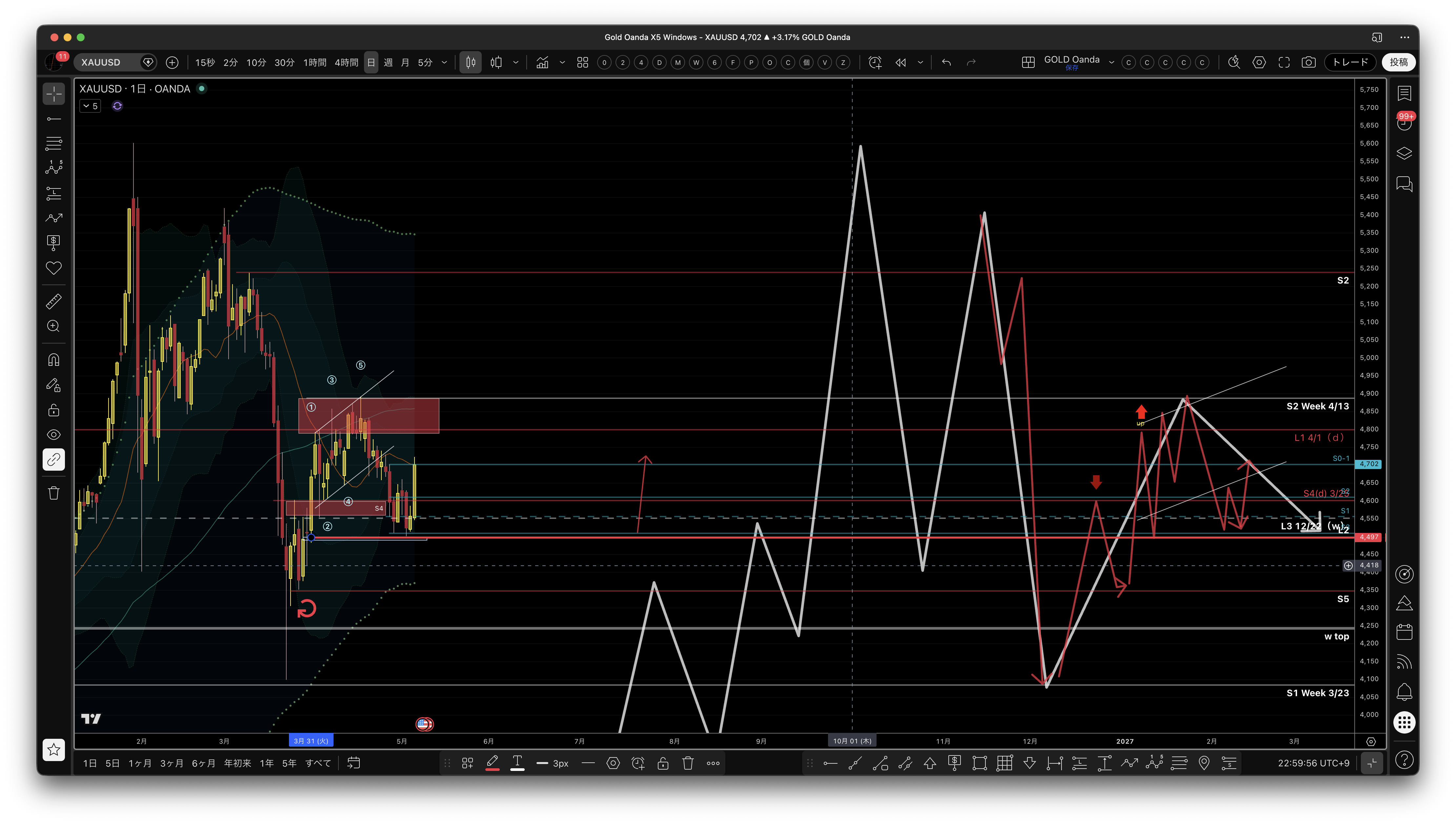Lock the selected drawing in floating toolbar

tap(663, 763)
